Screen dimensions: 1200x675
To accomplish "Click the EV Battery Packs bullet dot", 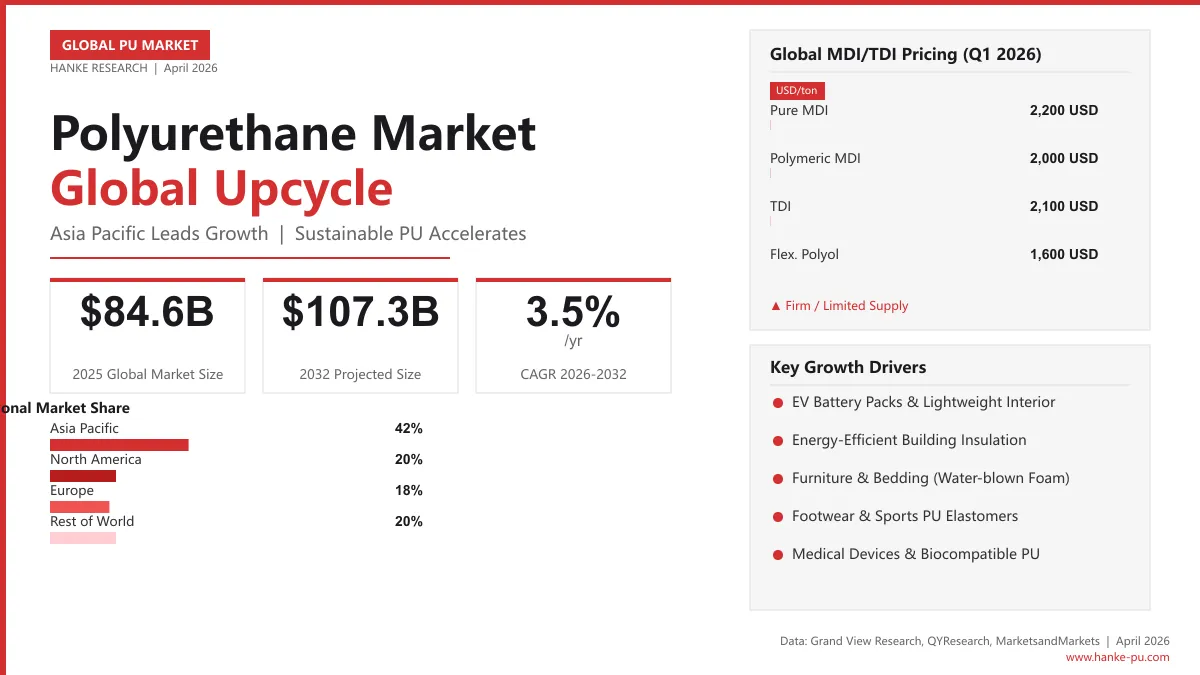I will (x=777, y=403).
